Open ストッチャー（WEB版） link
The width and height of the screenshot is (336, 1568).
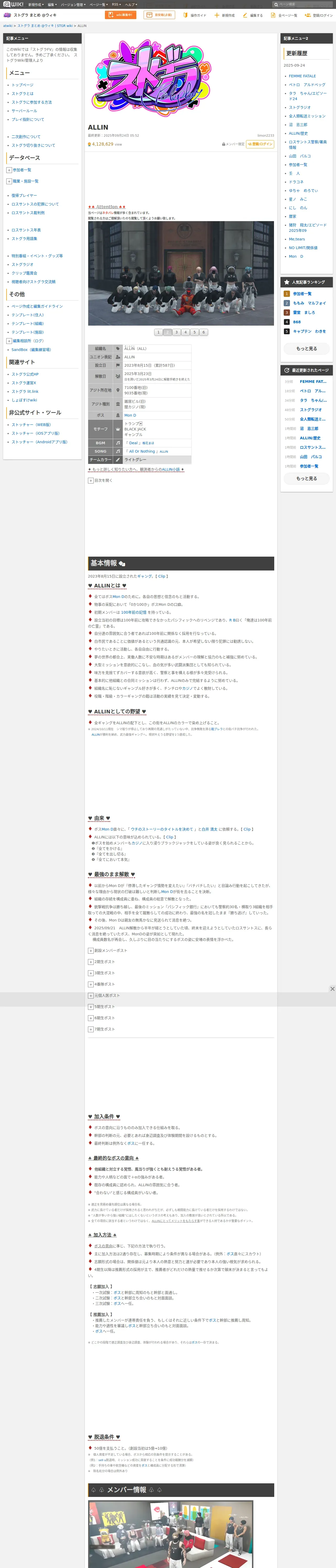[31, 425]
